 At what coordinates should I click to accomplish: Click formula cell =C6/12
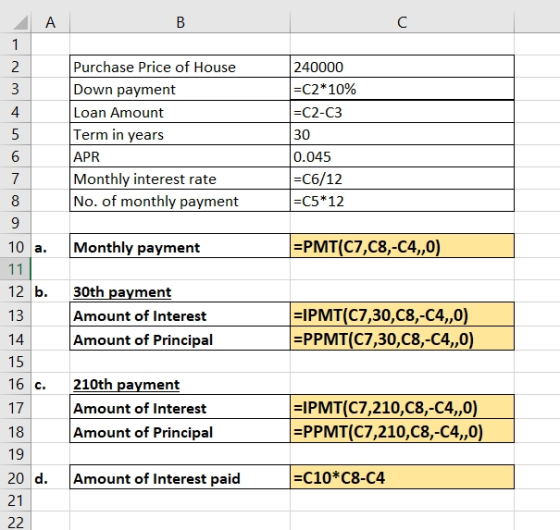(402, 179)
